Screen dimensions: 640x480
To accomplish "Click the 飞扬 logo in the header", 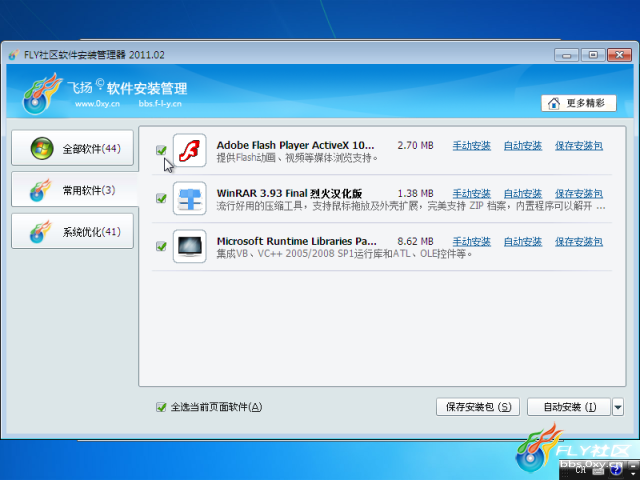I will [41, 94].
